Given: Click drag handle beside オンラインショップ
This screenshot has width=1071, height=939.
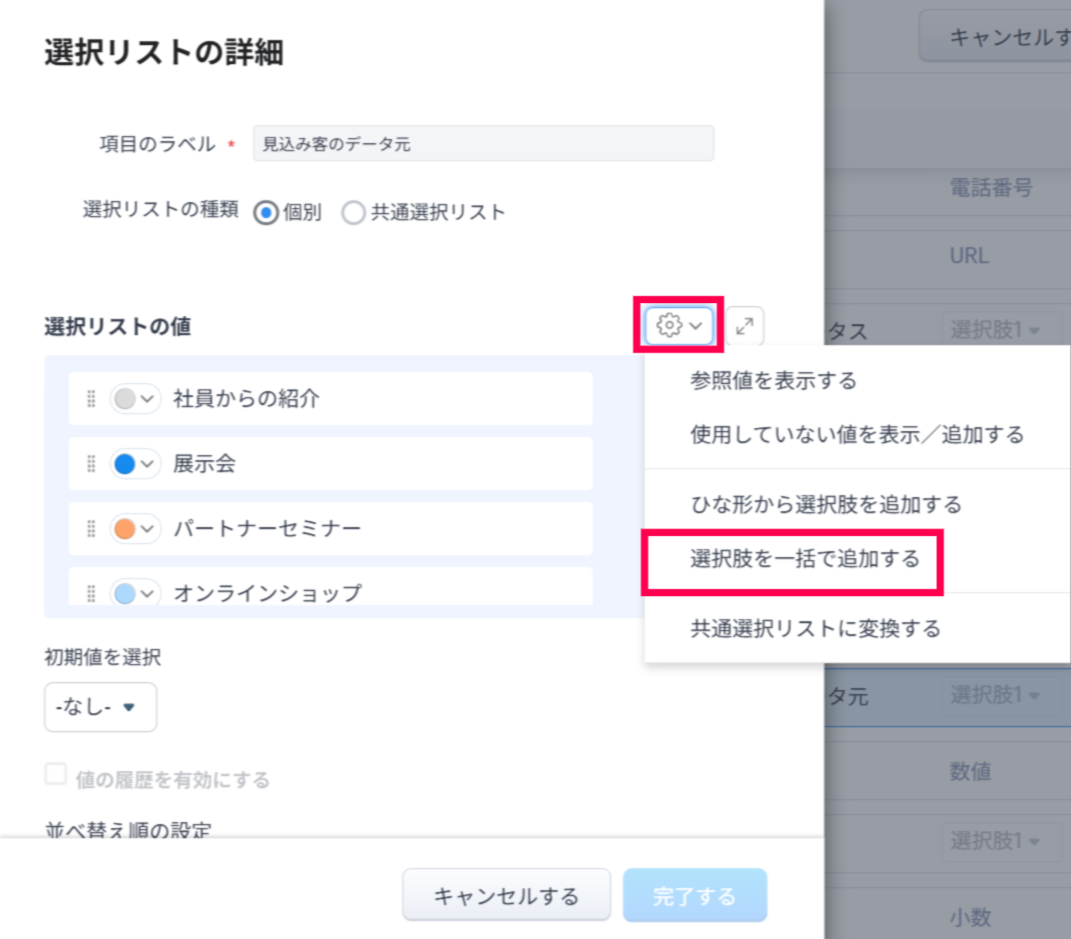Looking at the screenshot, I should [x=91, y=593].
